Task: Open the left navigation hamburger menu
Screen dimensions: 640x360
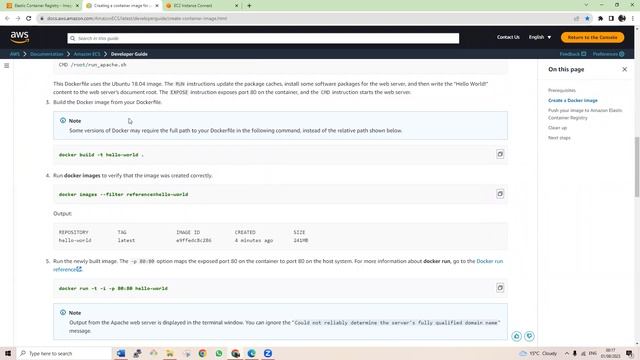Action: (7, 65)
